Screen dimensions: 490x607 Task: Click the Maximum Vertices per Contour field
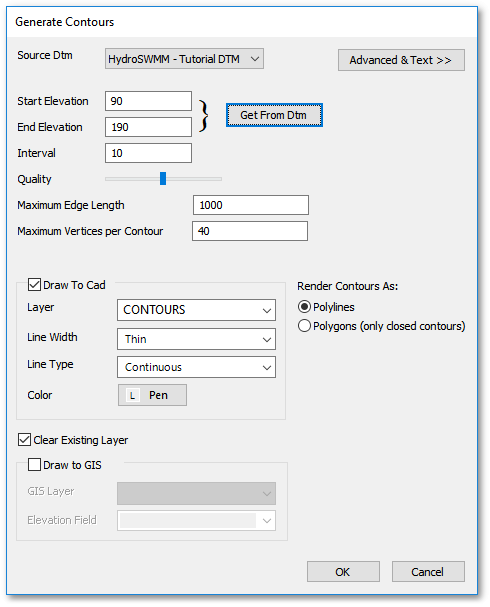point(250,231)
